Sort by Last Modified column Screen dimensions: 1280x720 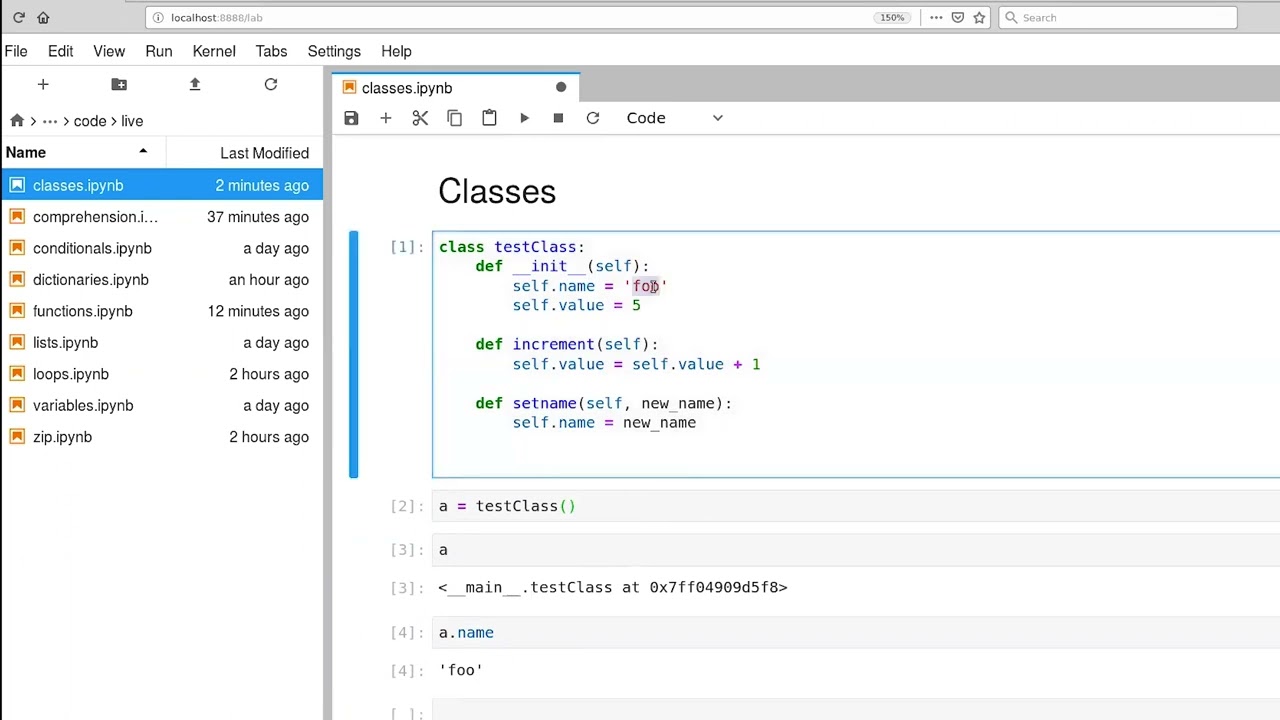(x=264, y=153)
